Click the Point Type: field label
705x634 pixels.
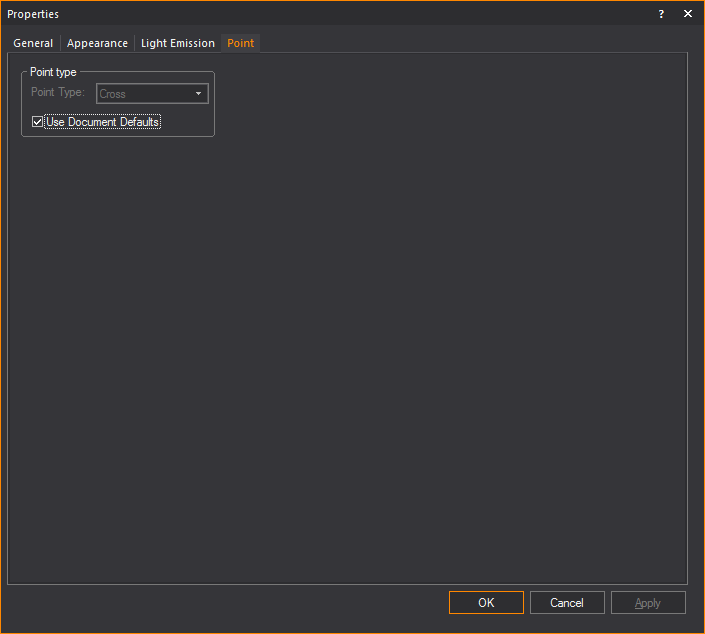[58, 93]
